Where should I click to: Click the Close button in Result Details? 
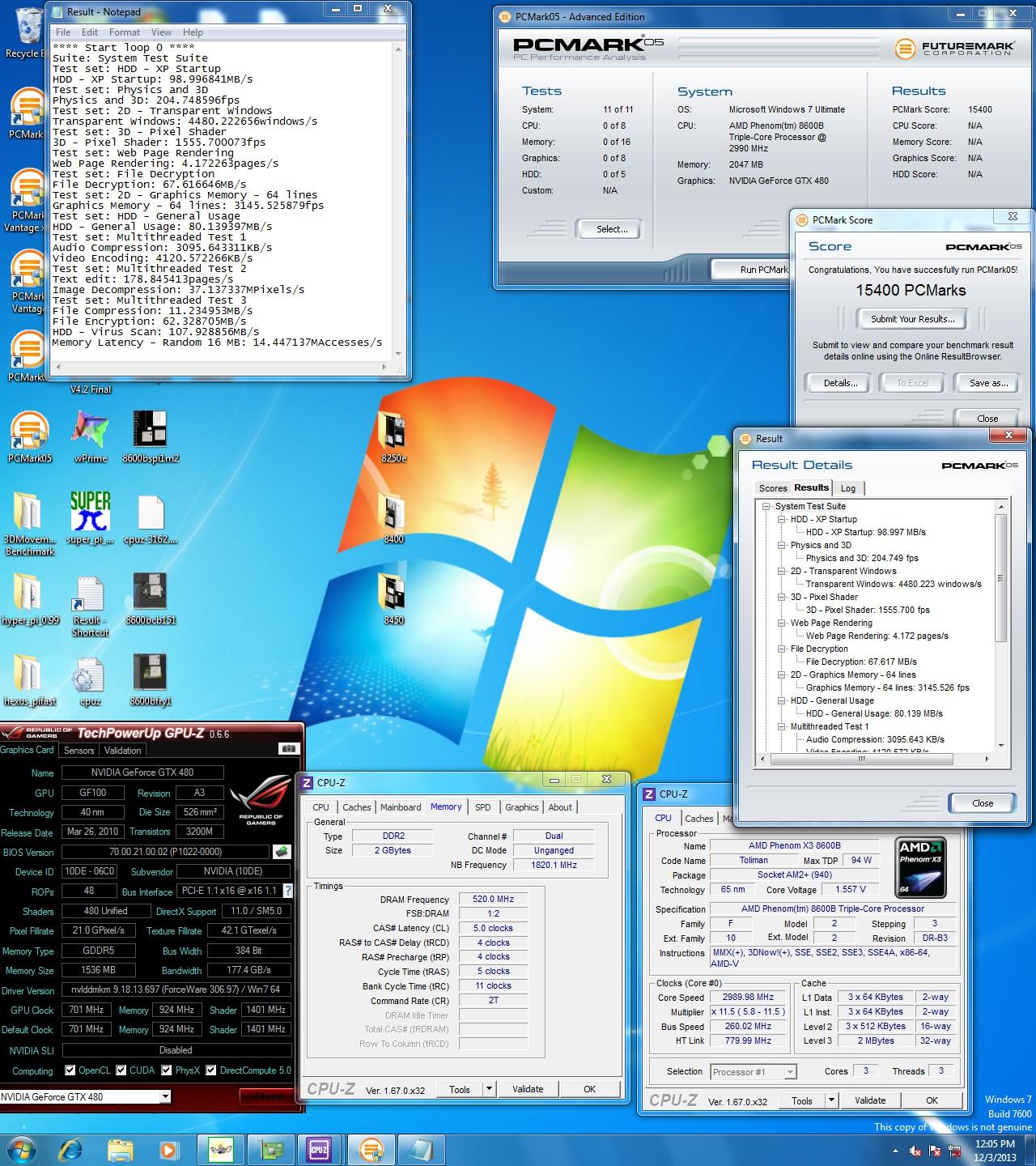coord(982,803)
